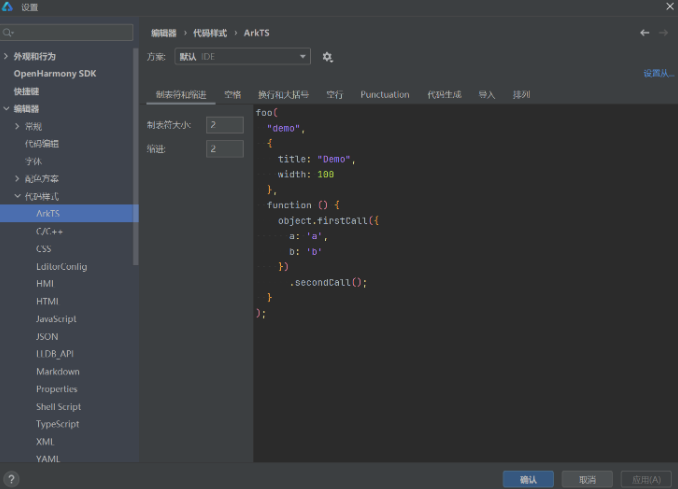Image resolution: width=678 pixels, height=489 pixels.
Task: Click the 编辑器 breadcrumb
Action: point(163,33)
